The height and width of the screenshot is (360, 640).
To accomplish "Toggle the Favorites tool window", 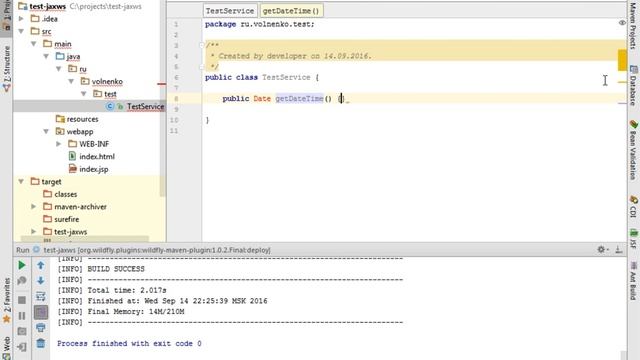I will coord(7,301).
